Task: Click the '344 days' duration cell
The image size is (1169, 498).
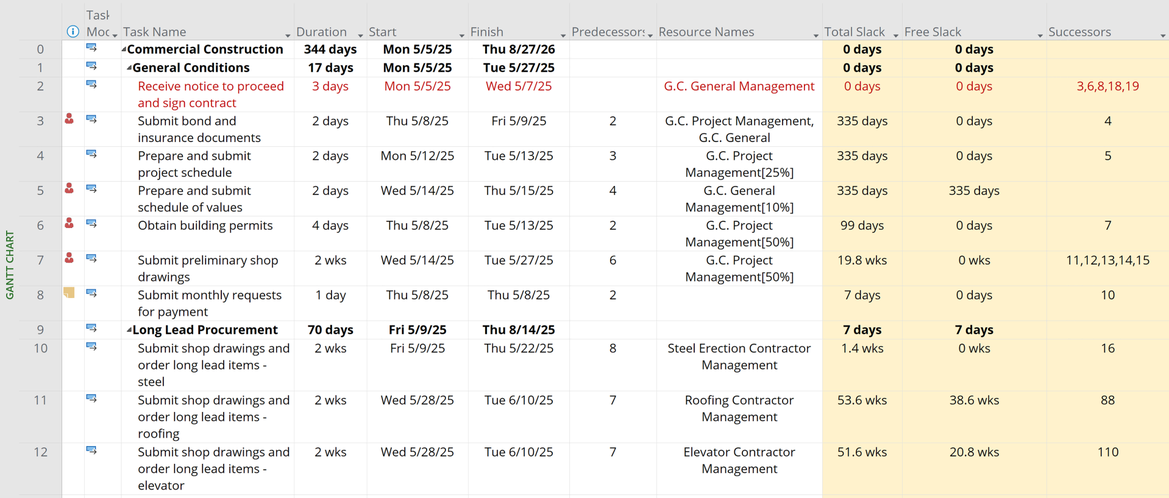Action: point(330,50)
